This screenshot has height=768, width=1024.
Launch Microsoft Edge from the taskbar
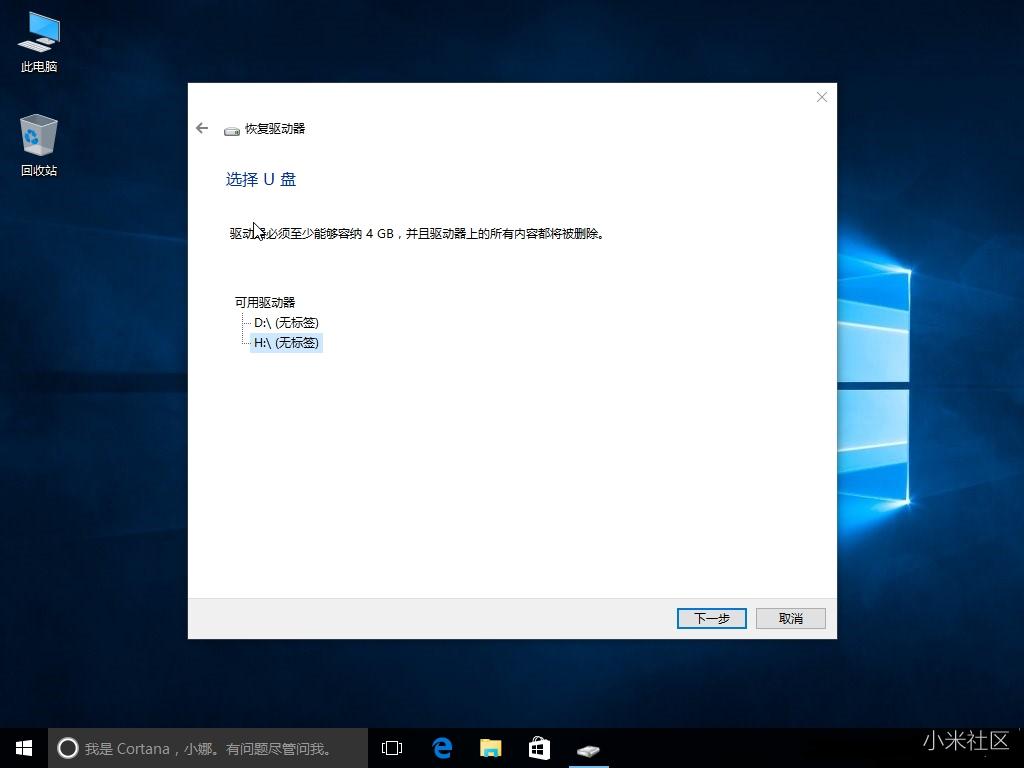tap(441, 748)
